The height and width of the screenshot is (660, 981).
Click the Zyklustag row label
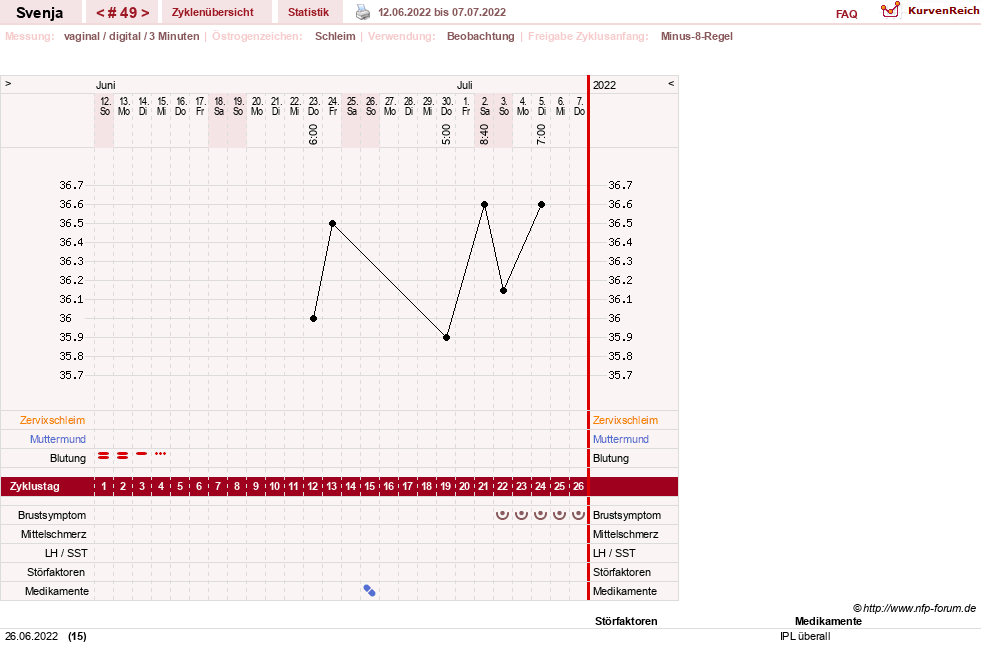34,486
